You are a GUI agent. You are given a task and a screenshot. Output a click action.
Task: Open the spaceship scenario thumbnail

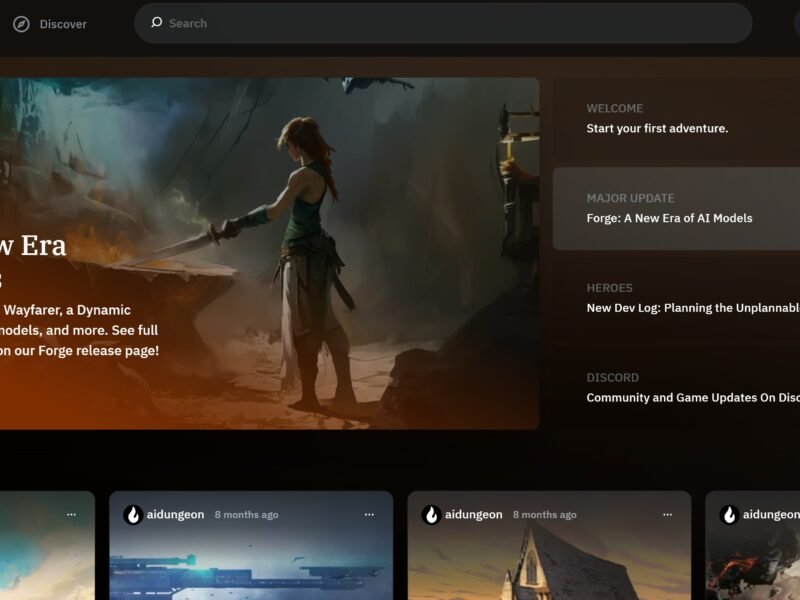pyautogui.click(x=250, y=570)
